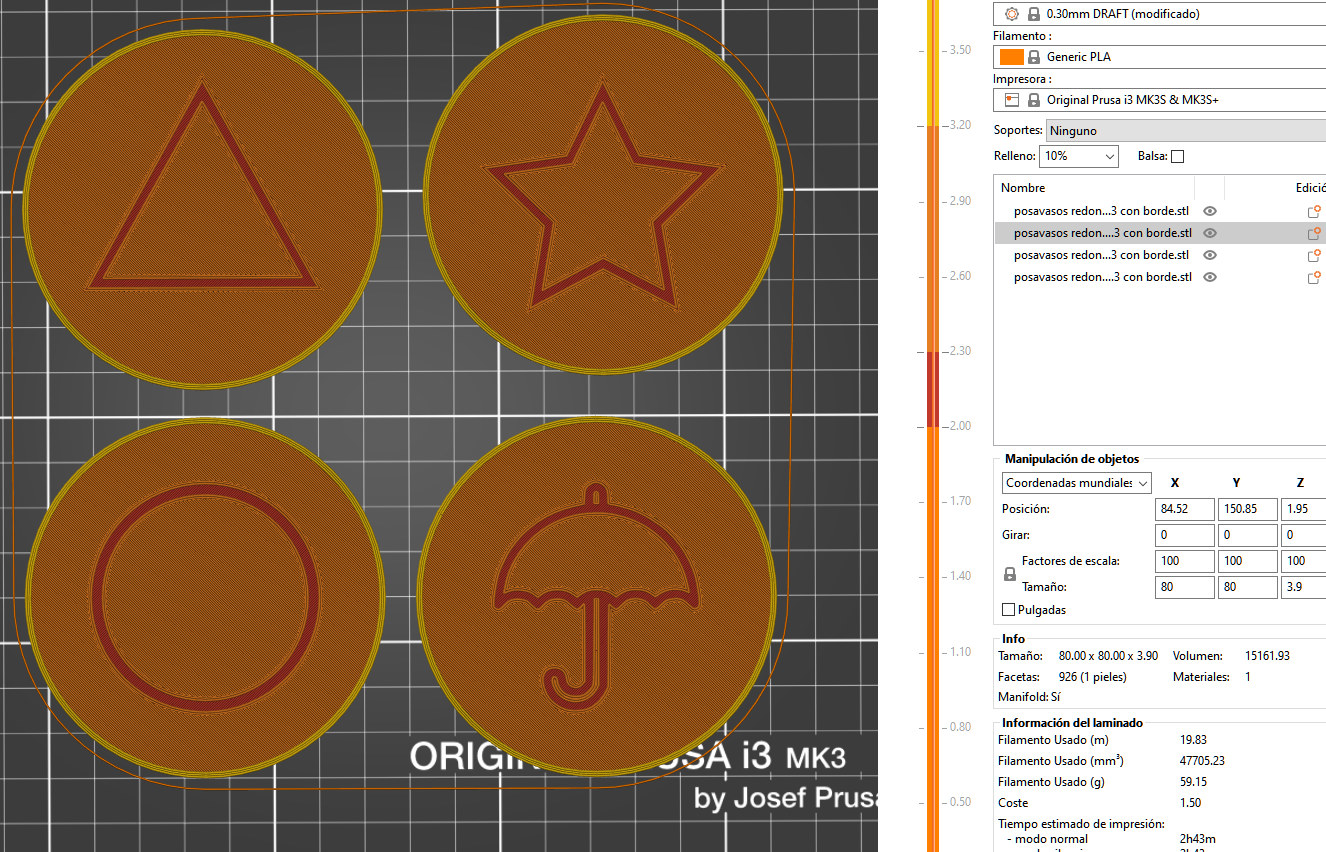Viewport: 1326px width, 852px height.
Task: Click the Nombre column header
Action: coord(1023,188)
